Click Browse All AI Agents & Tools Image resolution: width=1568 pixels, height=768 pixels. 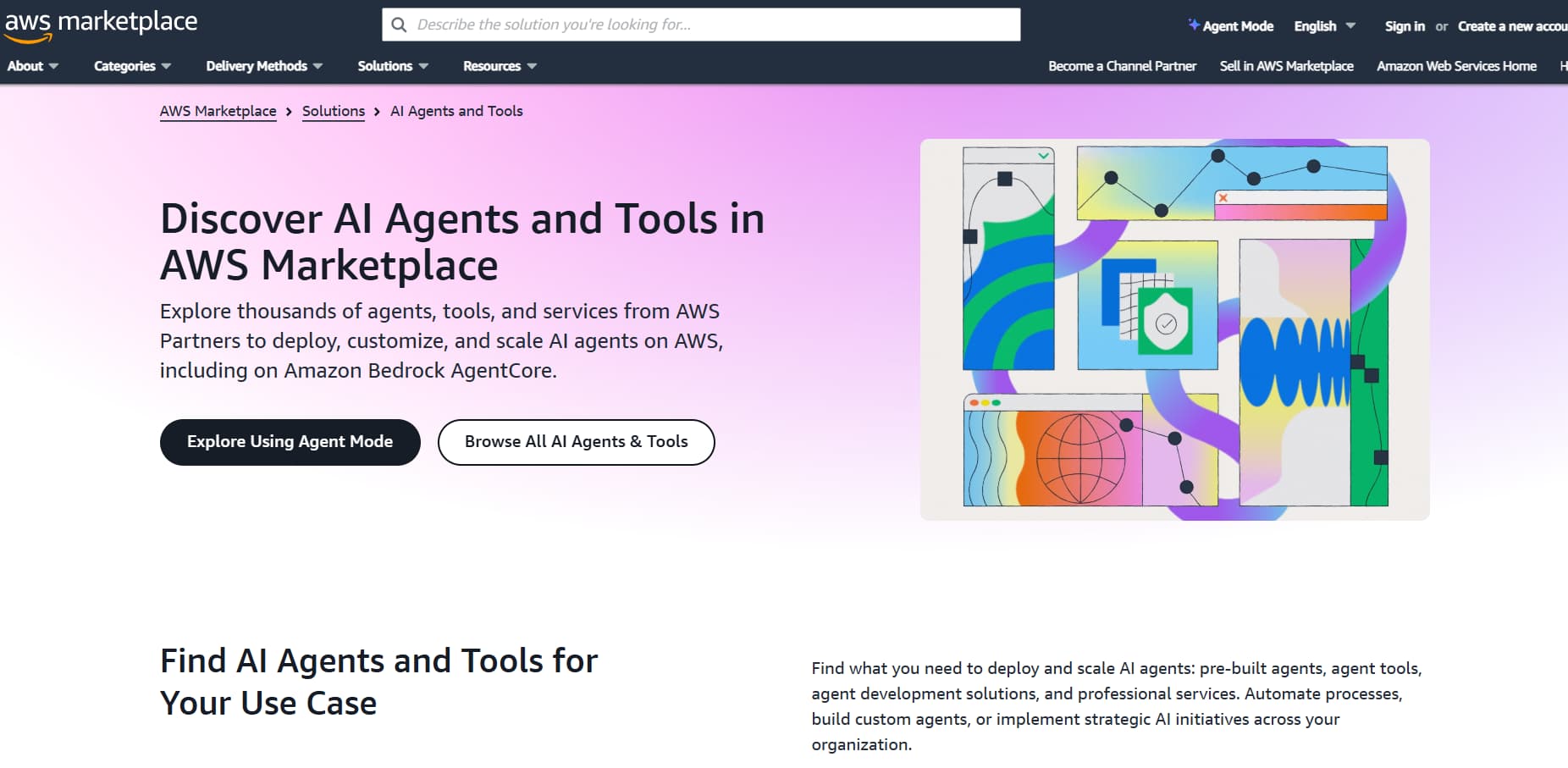click(x=577, y=442)
